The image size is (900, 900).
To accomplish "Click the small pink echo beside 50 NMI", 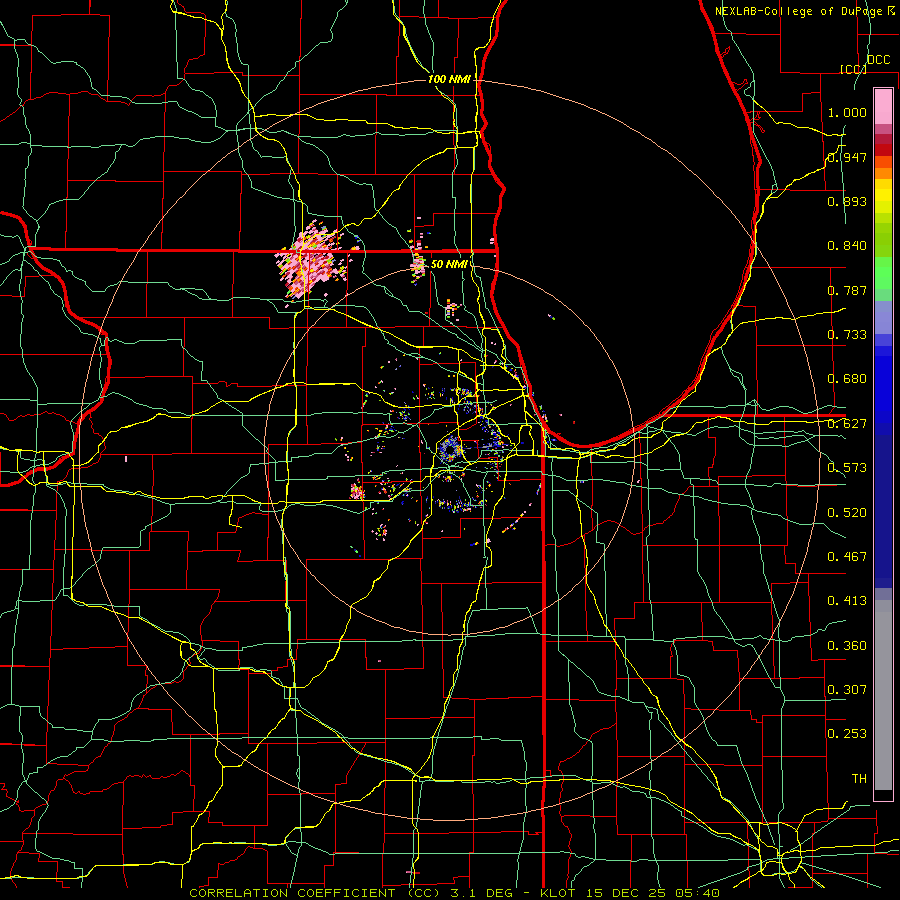I will pyautogui.click(x=418, y=267).
